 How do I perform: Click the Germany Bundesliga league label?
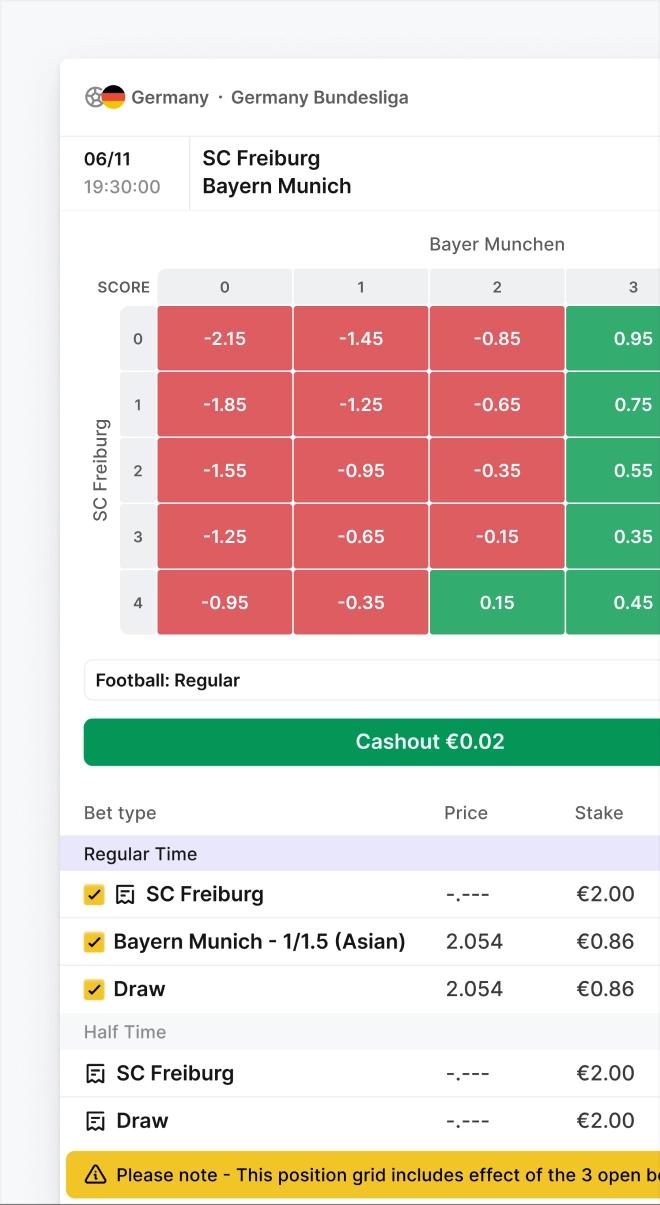coord(319,98)
